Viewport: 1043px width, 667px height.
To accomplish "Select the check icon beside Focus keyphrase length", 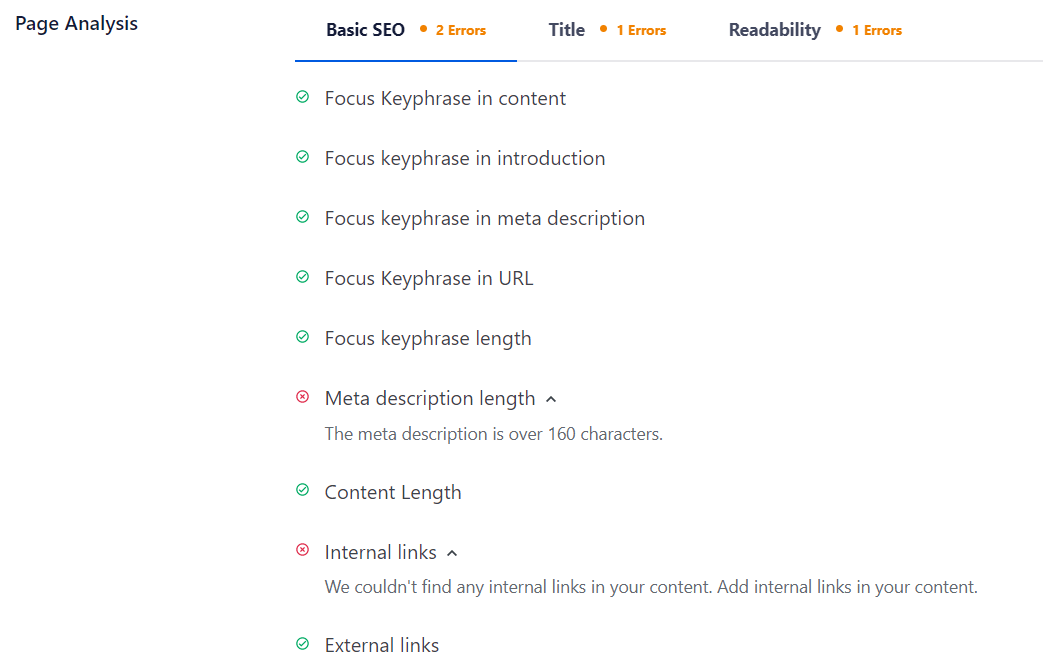I will (x=303, y=337).
